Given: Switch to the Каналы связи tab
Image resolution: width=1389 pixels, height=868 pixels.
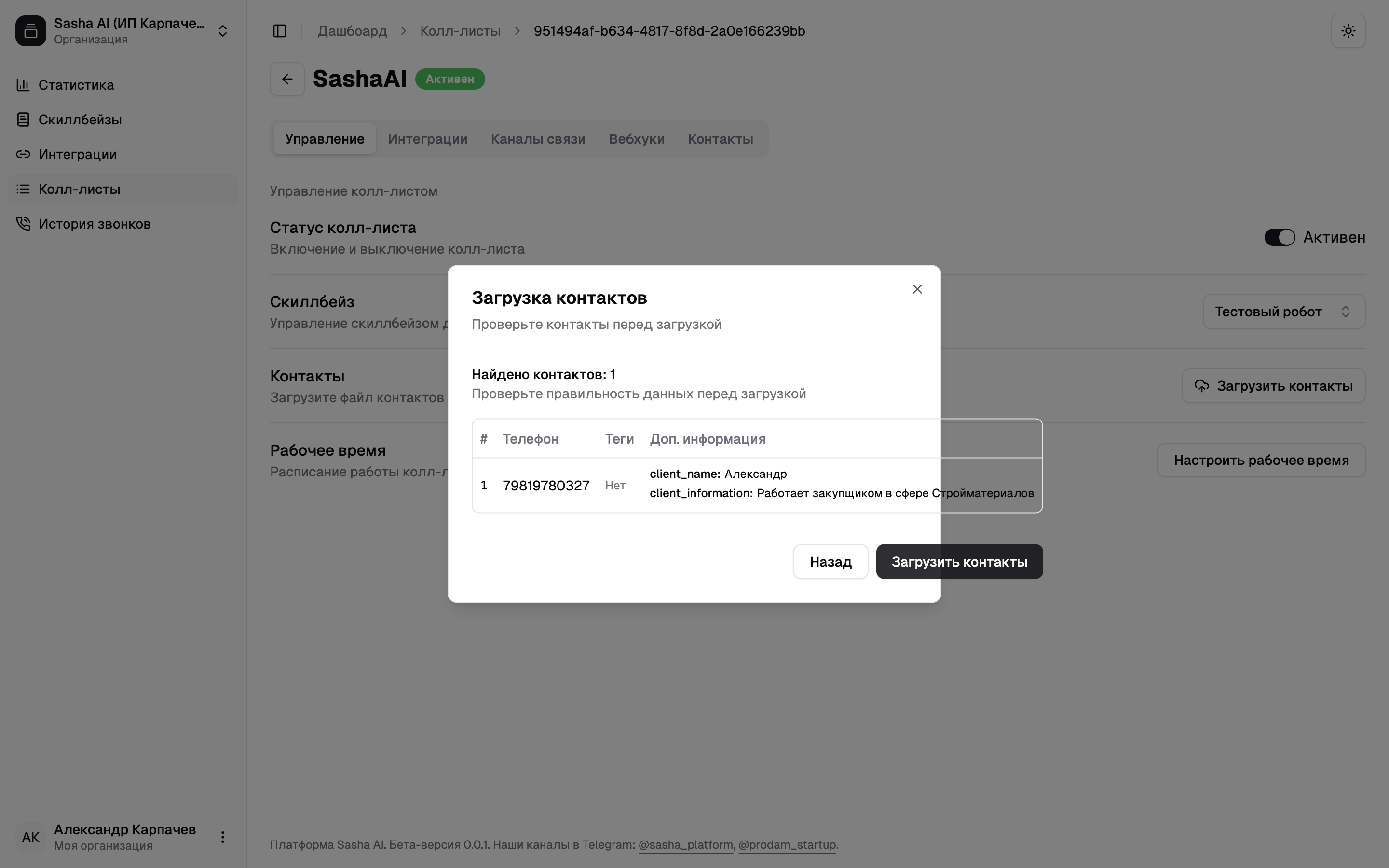Looking at the screenshot, I should [538, 139].
